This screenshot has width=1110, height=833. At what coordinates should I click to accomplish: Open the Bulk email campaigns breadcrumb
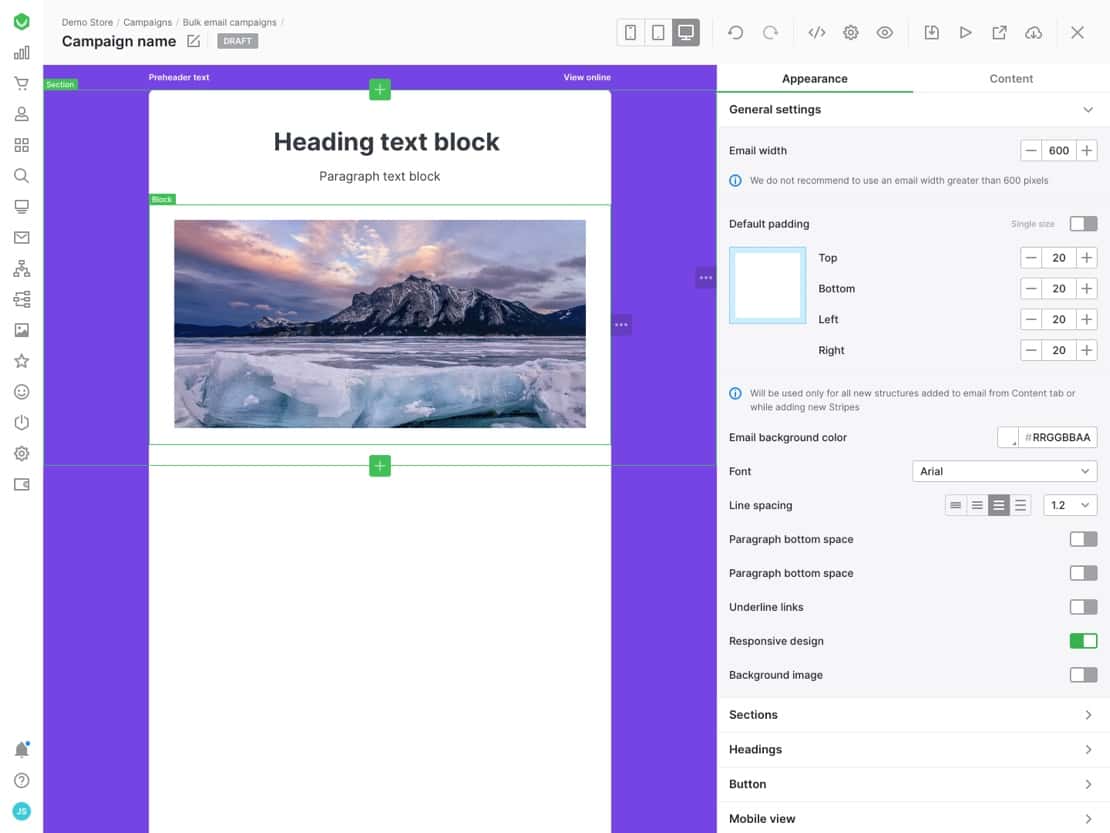[229, 23]
